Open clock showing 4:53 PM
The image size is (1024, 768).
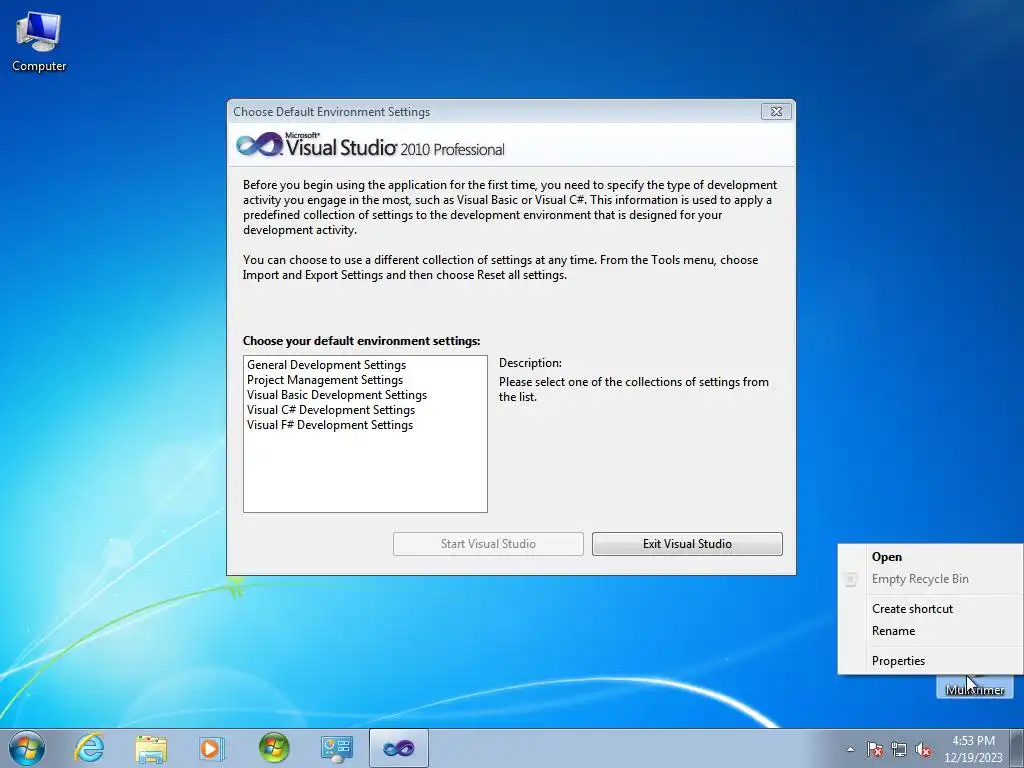(973, 749)
